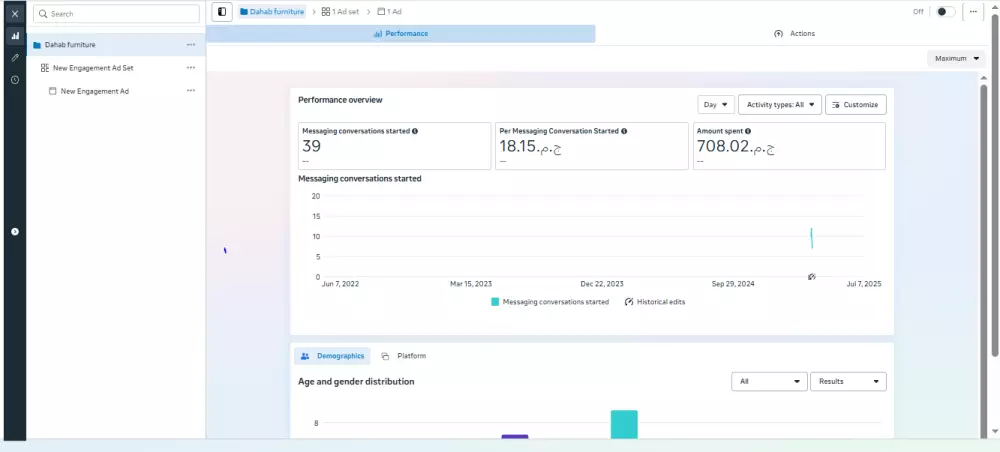Viewport: 1000px width, 452px height.
Task: Select Dahab furniture campaign in tree
Action: pyautogui.click(x=115, y=45)
